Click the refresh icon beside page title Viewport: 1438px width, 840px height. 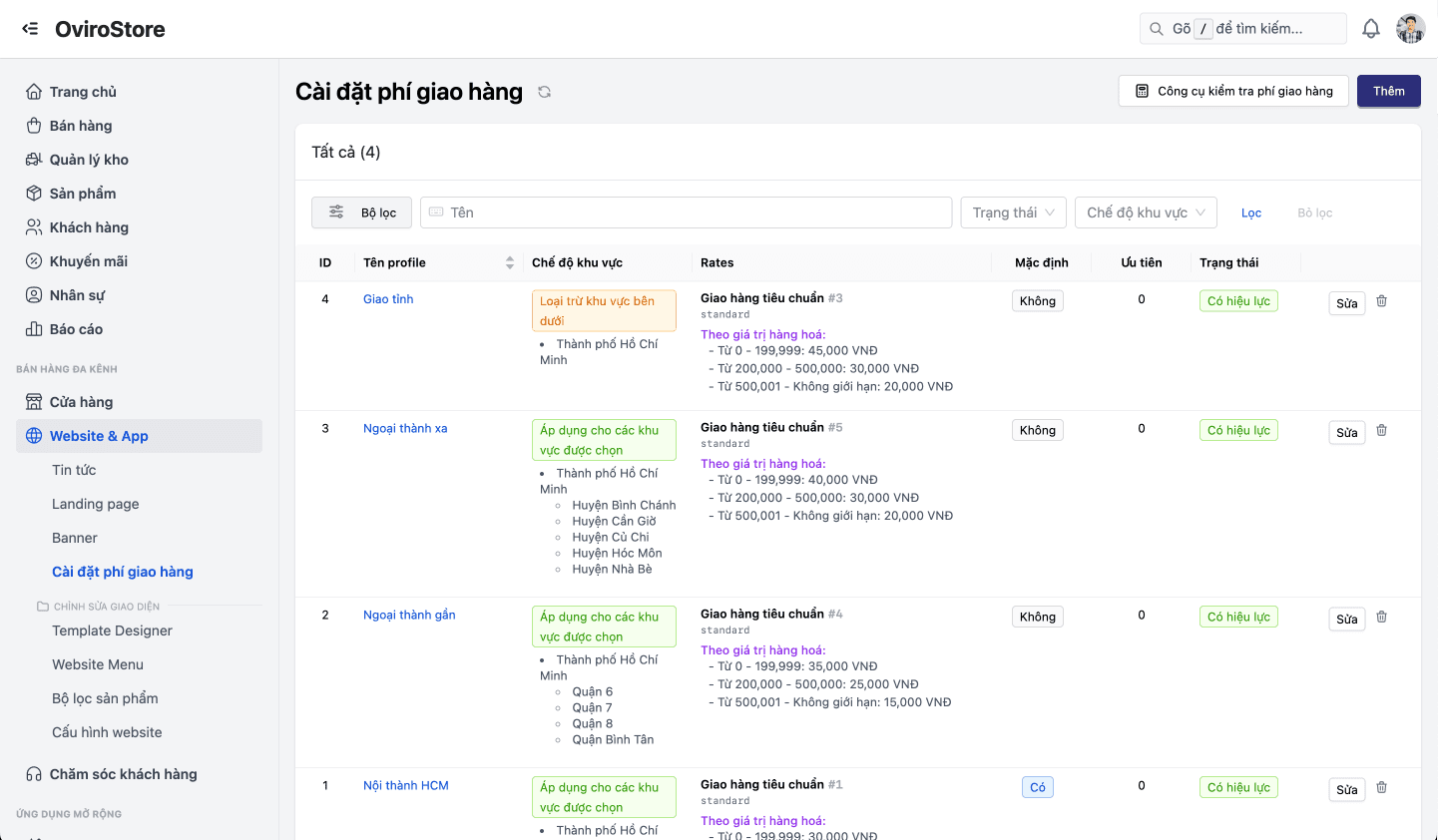(x=544, y=92)
